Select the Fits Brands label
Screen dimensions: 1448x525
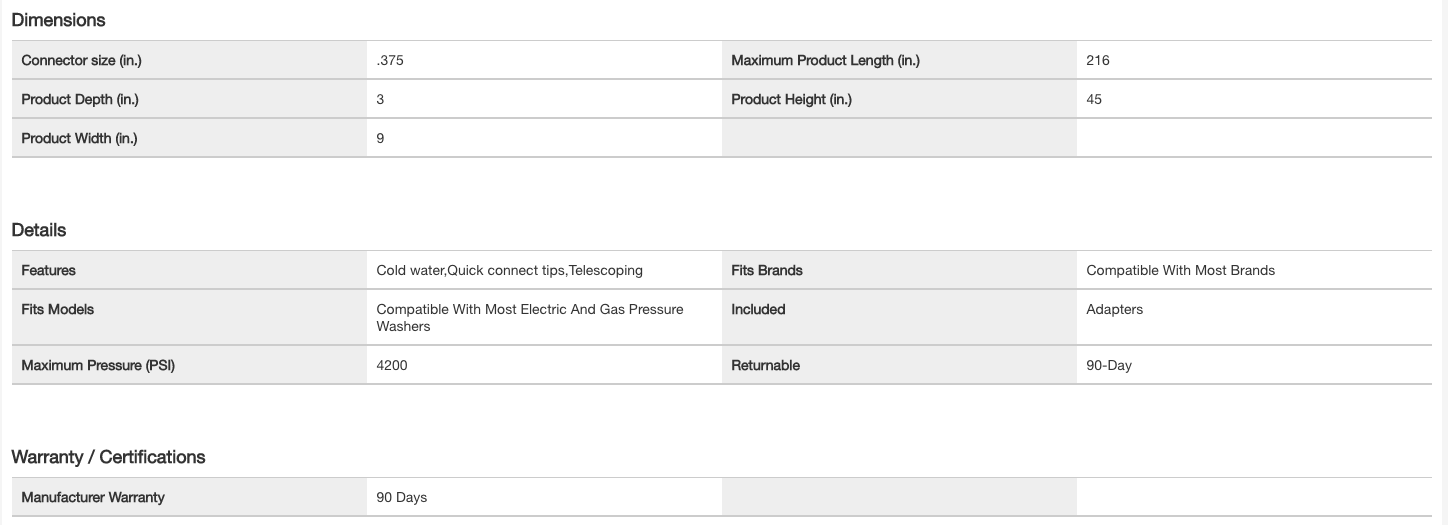[766, 270]
